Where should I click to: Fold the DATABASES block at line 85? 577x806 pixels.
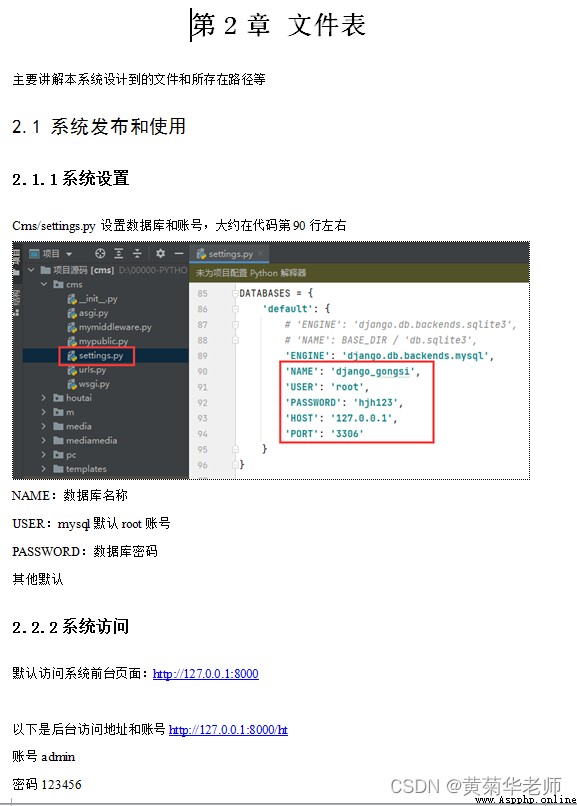[235, 293]
